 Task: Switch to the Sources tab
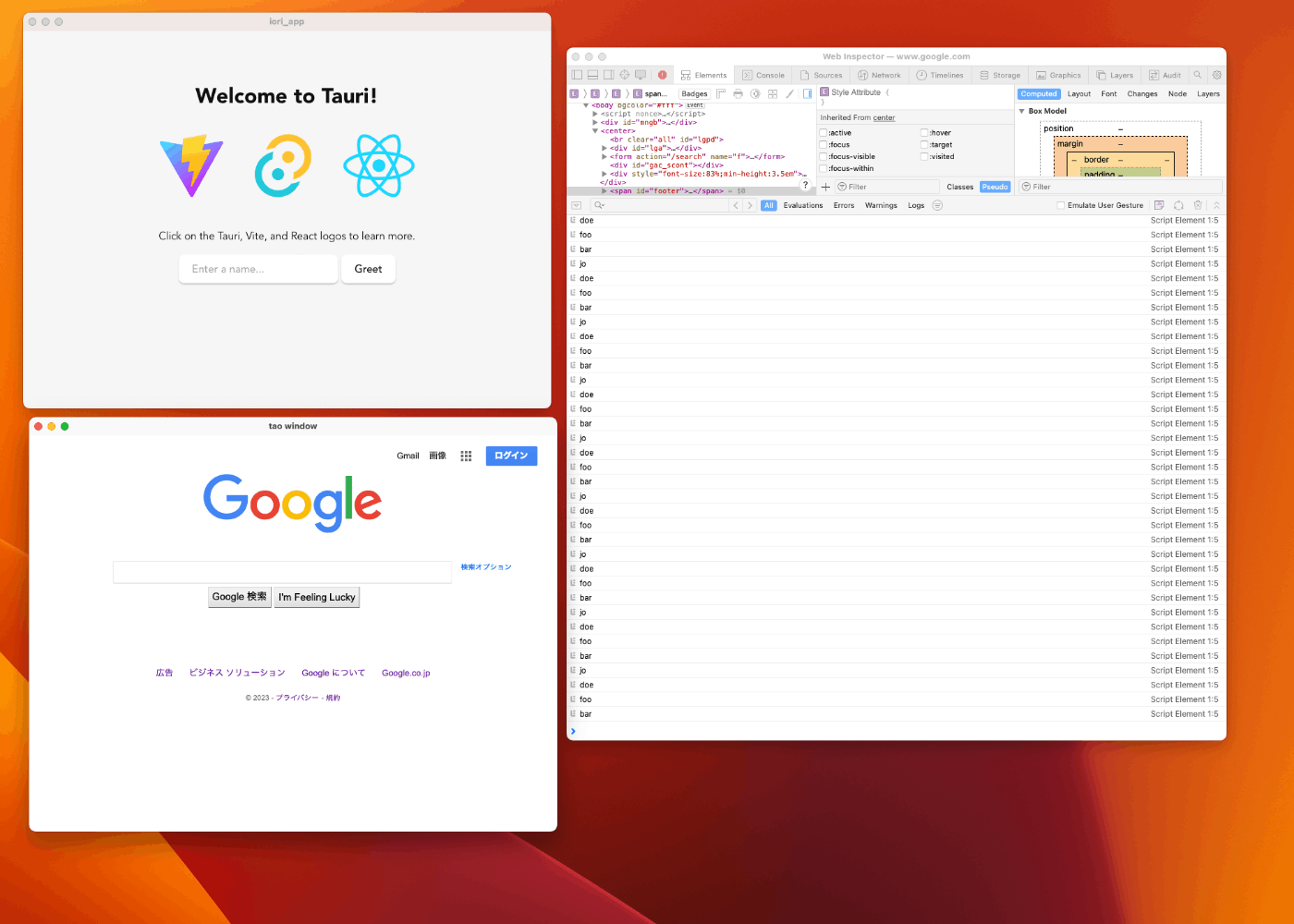822,75
